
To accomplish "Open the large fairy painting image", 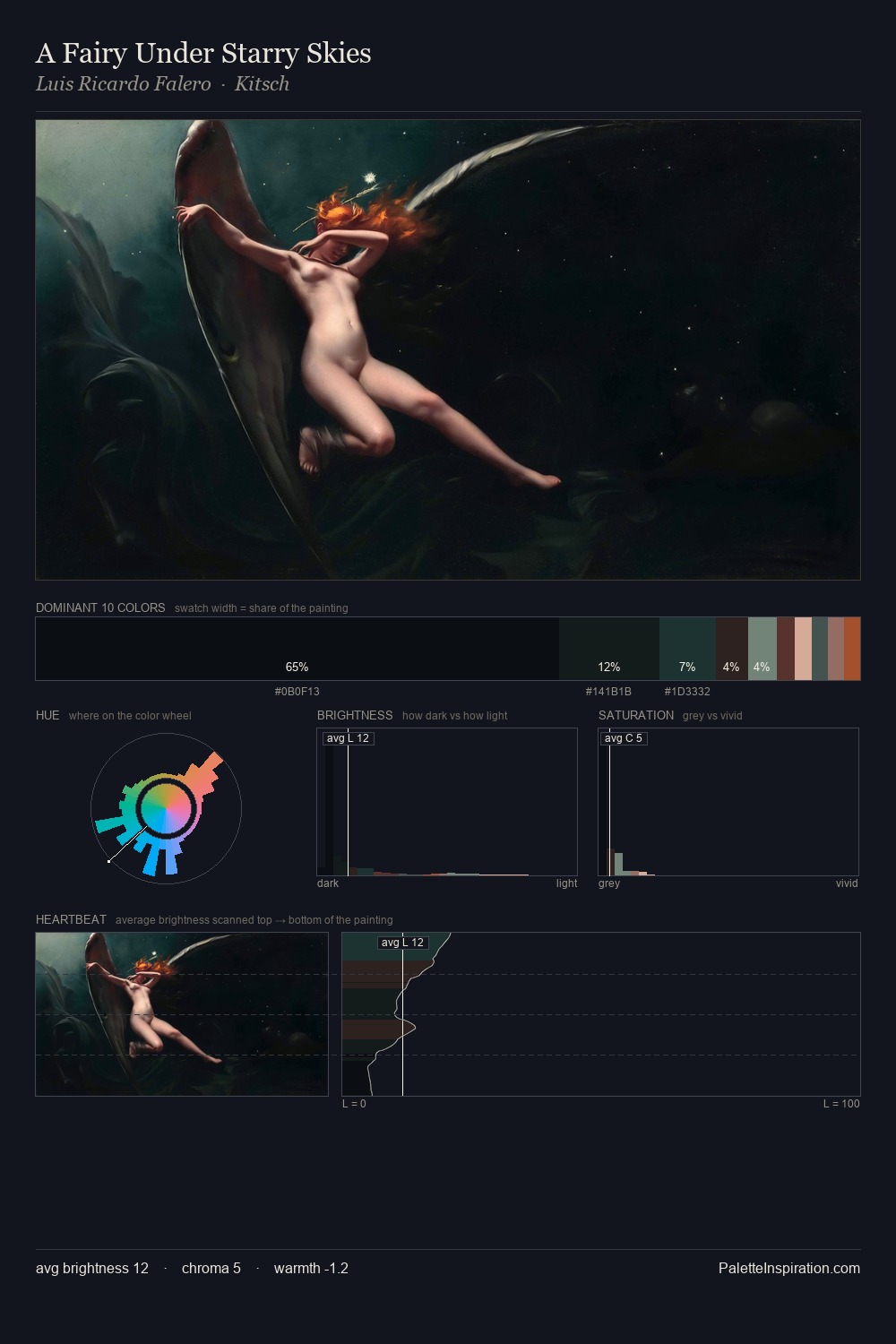I will (x=448, y=349).
